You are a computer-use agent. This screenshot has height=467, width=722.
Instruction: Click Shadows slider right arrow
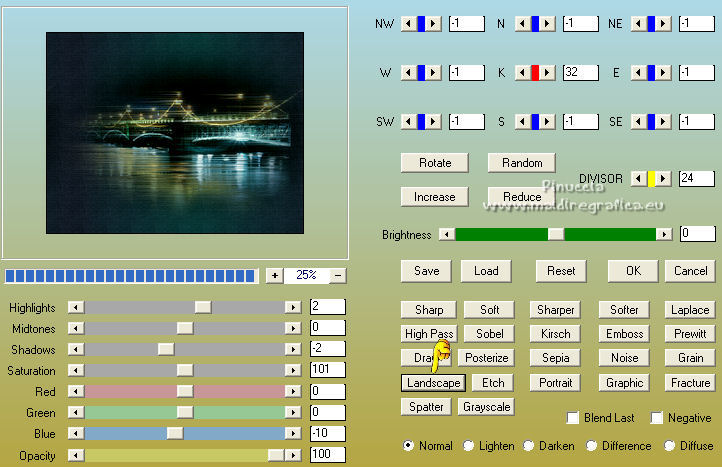(x=293, y=349)
